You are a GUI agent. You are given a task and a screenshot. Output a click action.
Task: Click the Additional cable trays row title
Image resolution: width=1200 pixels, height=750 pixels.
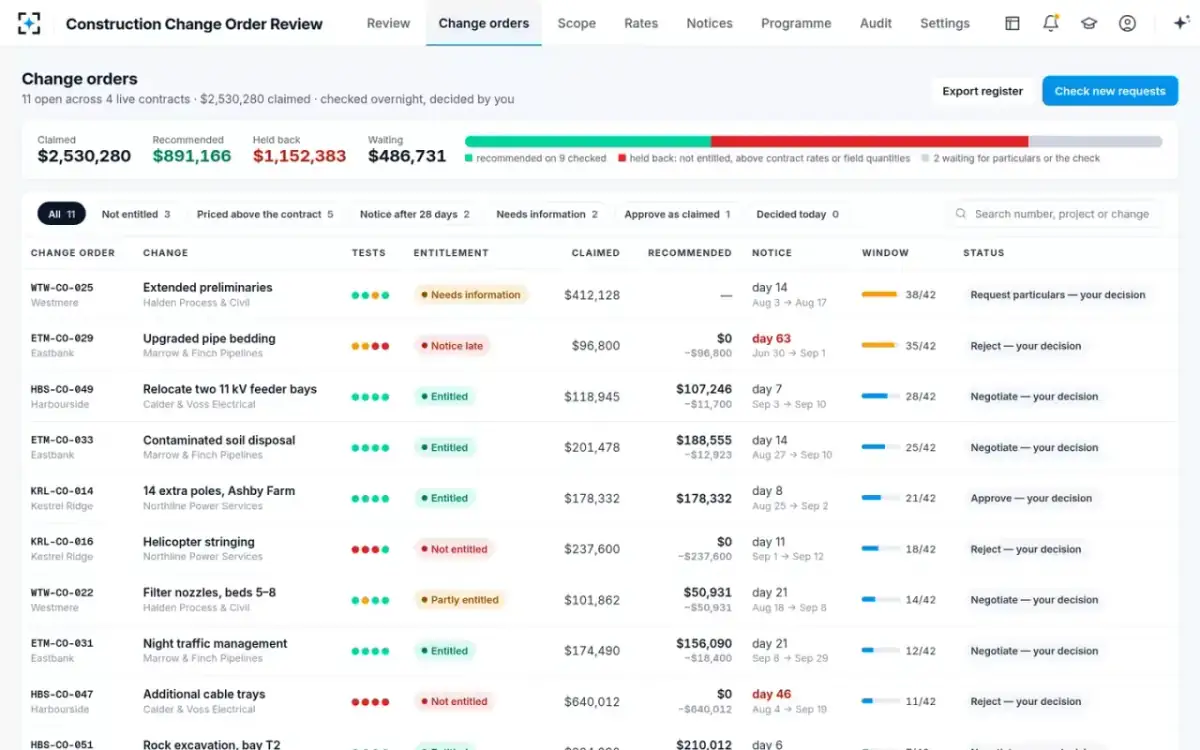pyautogui.click(x=204, y=694)
